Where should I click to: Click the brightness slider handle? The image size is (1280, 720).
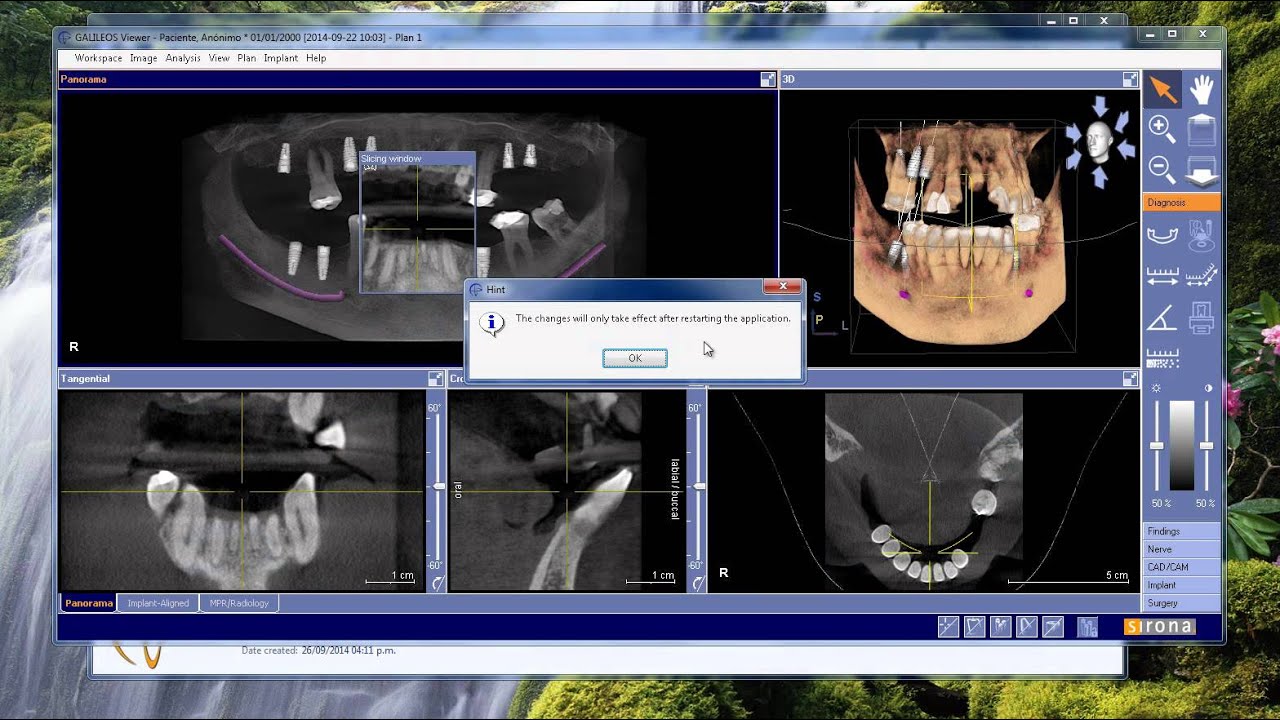coord(1157,445)
